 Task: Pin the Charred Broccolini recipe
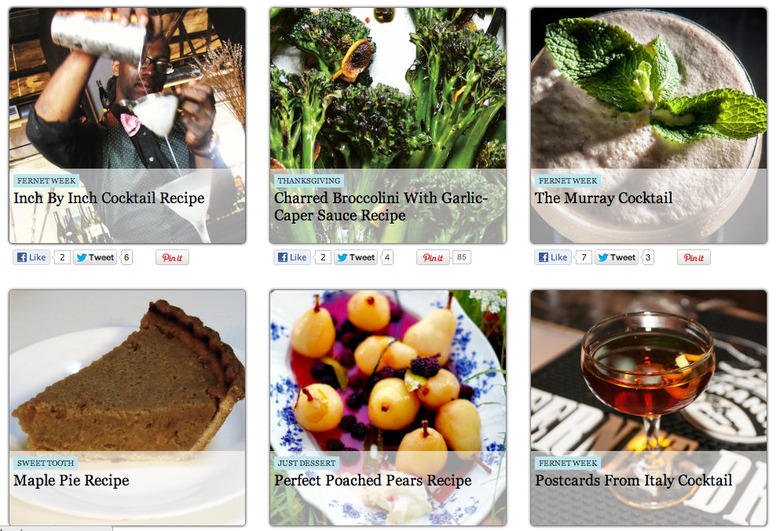[x=433, y=257]
